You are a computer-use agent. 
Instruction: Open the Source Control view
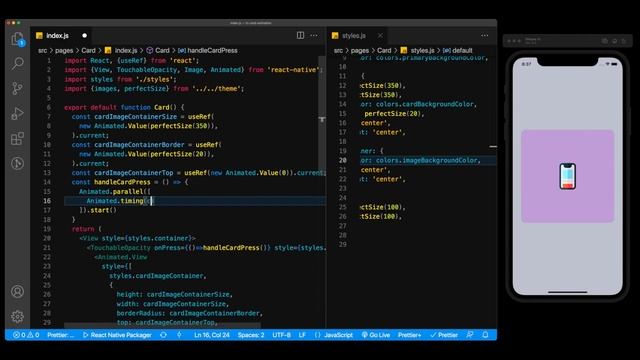[x=17, y=88]
